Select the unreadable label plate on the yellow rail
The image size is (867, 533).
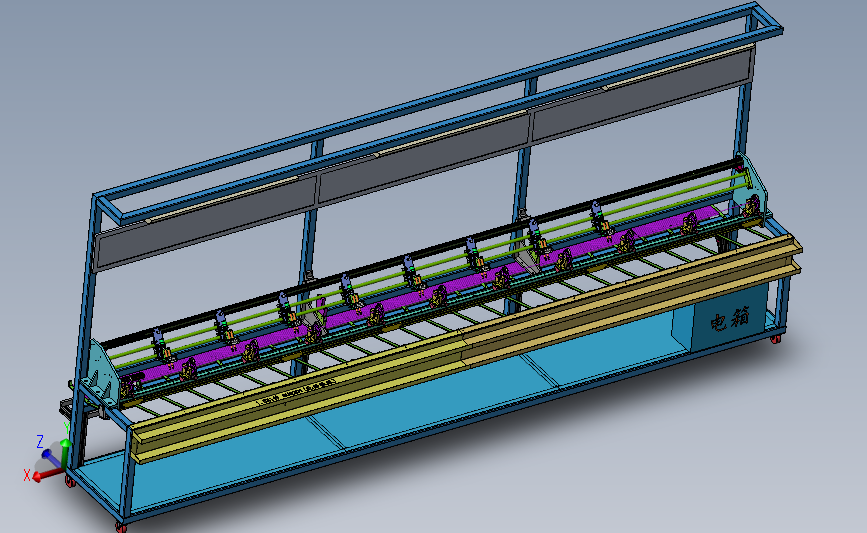[x=297, y=391]
